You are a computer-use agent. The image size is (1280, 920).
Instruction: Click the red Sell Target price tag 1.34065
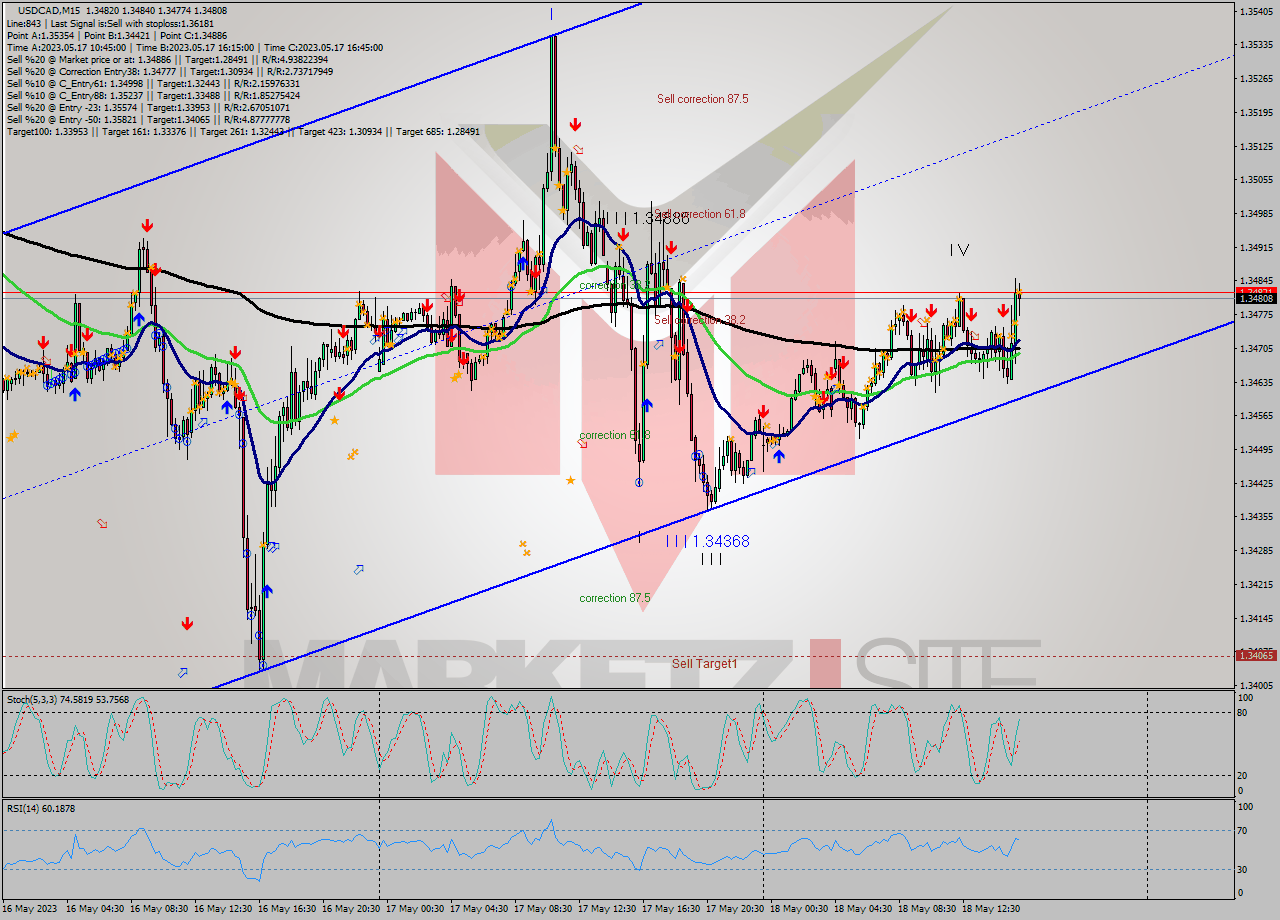[x=1256, y=655]
